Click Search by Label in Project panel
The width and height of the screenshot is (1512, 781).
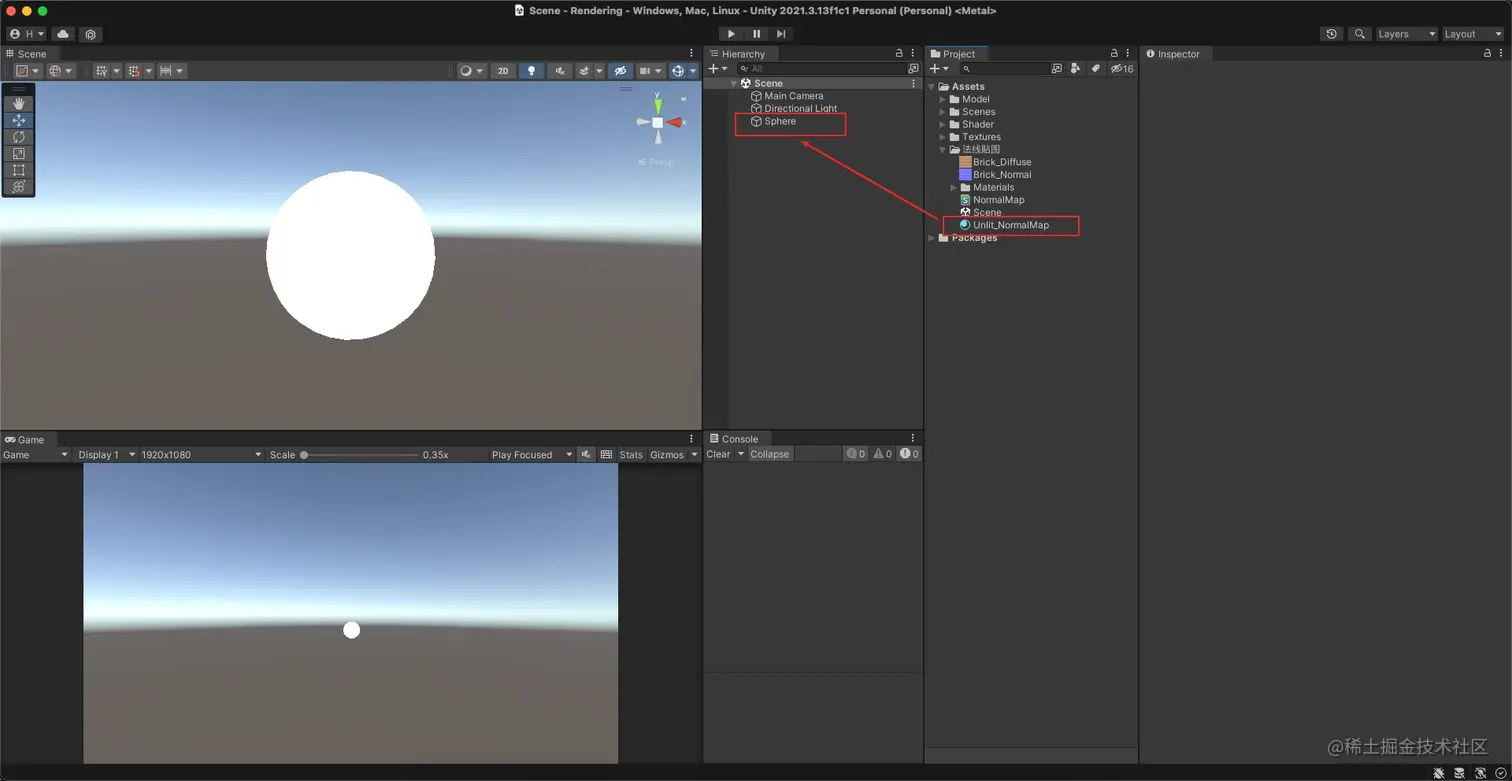pyautogui.click(x=1096, y=69)
